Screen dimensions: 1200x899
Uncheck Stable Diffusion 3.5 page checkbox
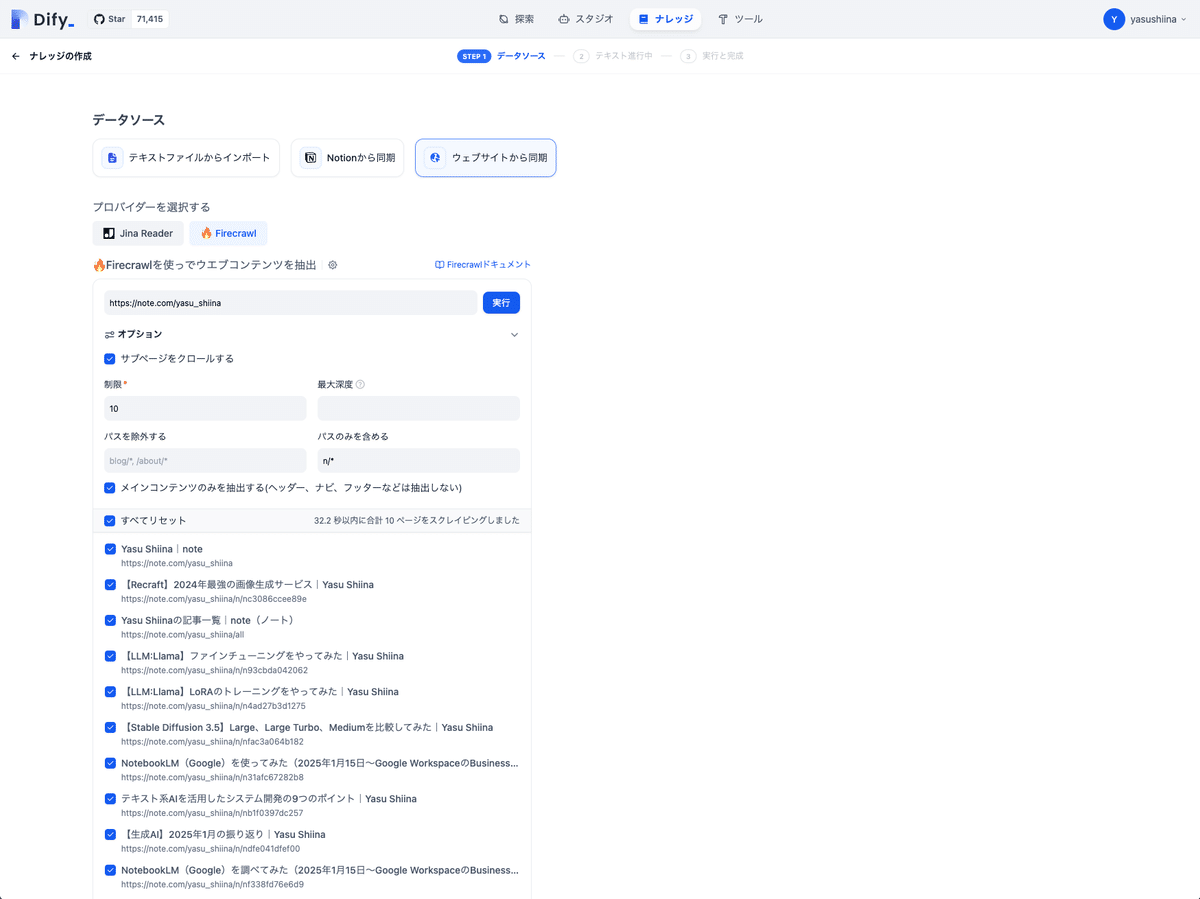pyautogui.click(x=110, y=727)
